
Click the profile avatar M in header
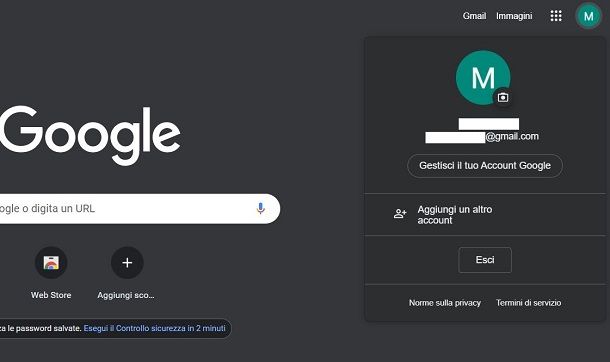[x=589, y=16]
